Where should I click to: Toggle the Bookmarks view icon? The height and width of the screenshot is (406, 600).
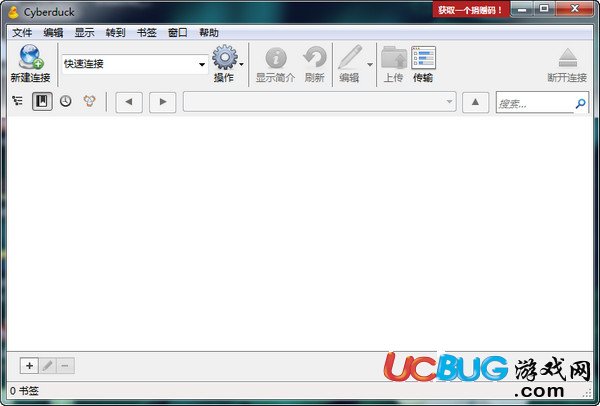pos(42,101)
